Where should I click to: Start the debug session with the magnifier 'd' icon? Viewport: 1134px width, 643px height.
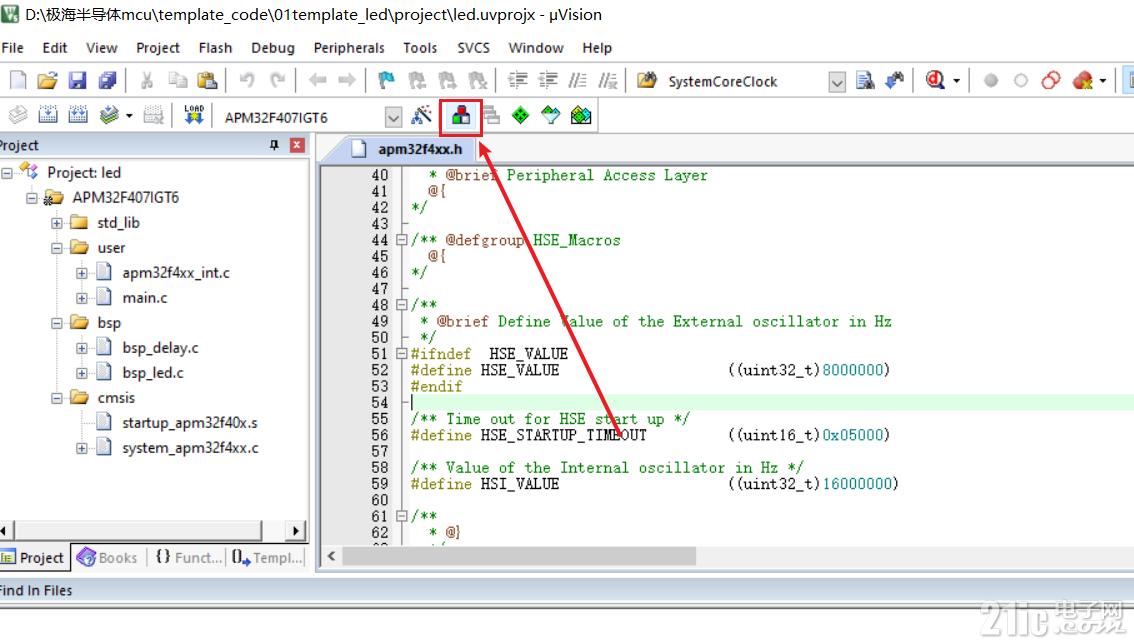click(935, 80)
